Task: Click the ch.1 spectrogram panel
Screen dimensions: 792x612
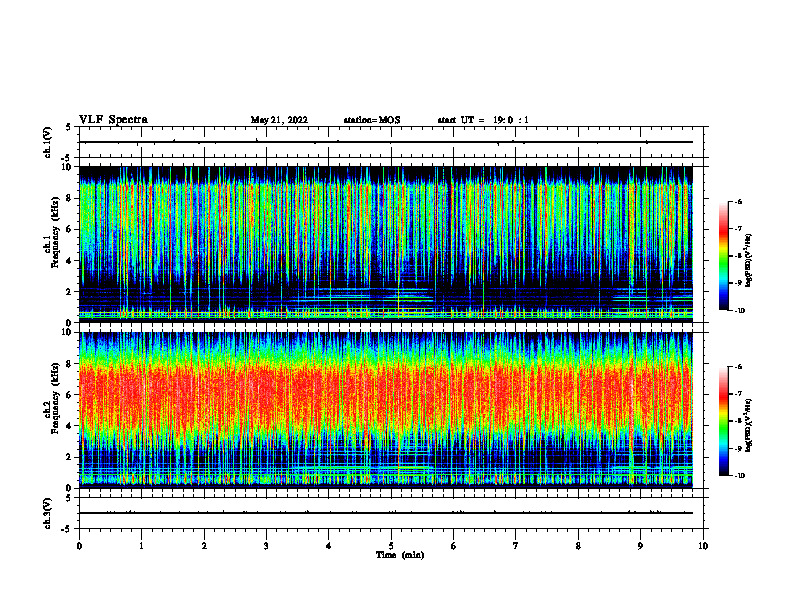Action: point(386,244)
